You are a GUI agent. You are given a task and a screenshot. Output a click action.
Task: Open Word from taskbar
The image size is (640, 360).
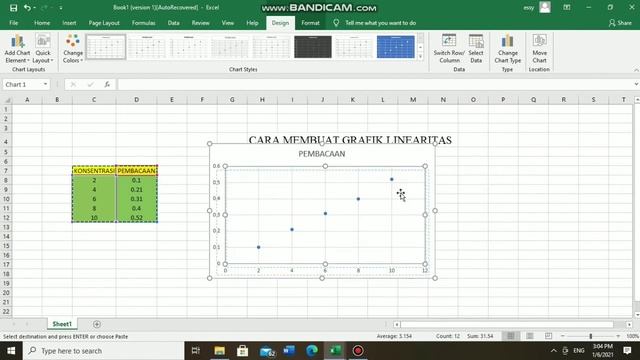click(289, 351)
